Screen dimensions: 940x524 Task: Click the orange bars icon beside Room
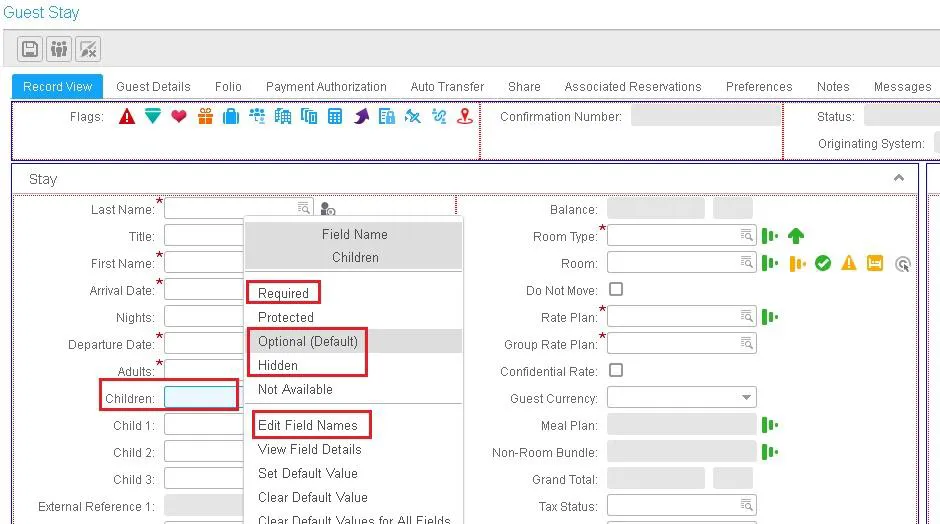pyautogui.click(x=797, y=263)
